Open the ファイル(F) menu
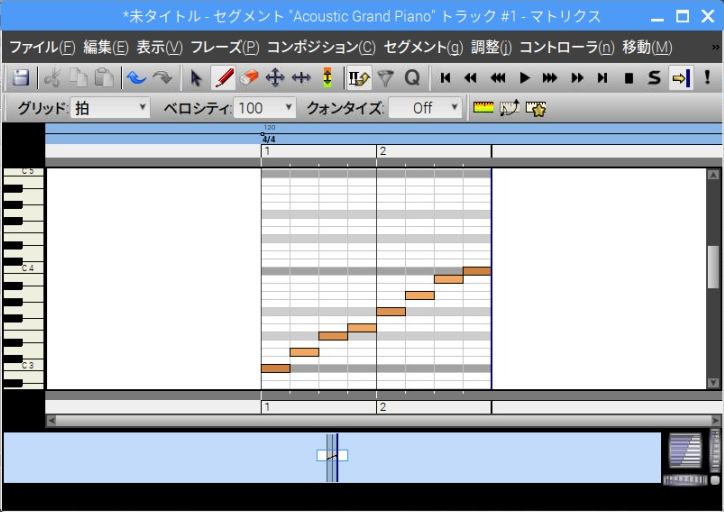 [x=42, y=47]
